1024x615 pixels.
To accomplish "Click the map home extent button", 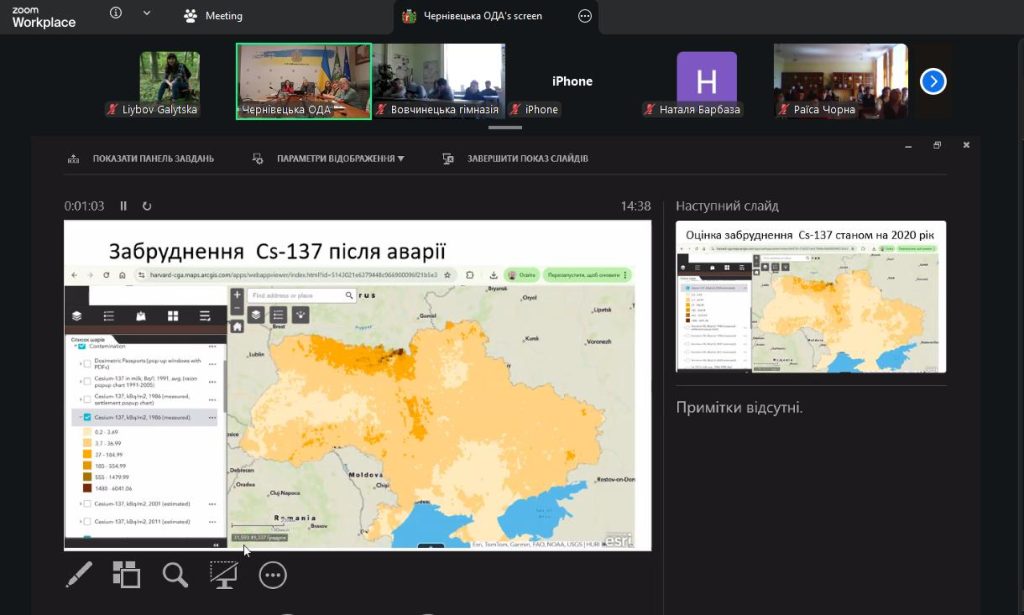I will pos(237,326).
